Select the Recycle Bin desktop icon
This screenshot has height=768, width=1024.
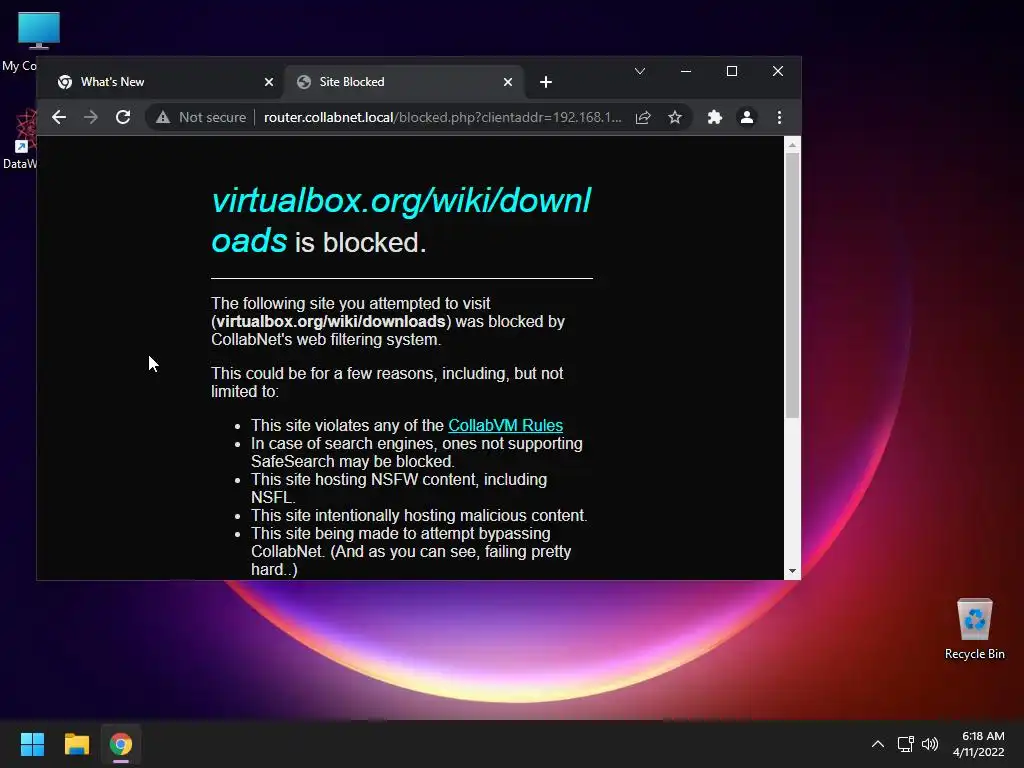point(974,628)
